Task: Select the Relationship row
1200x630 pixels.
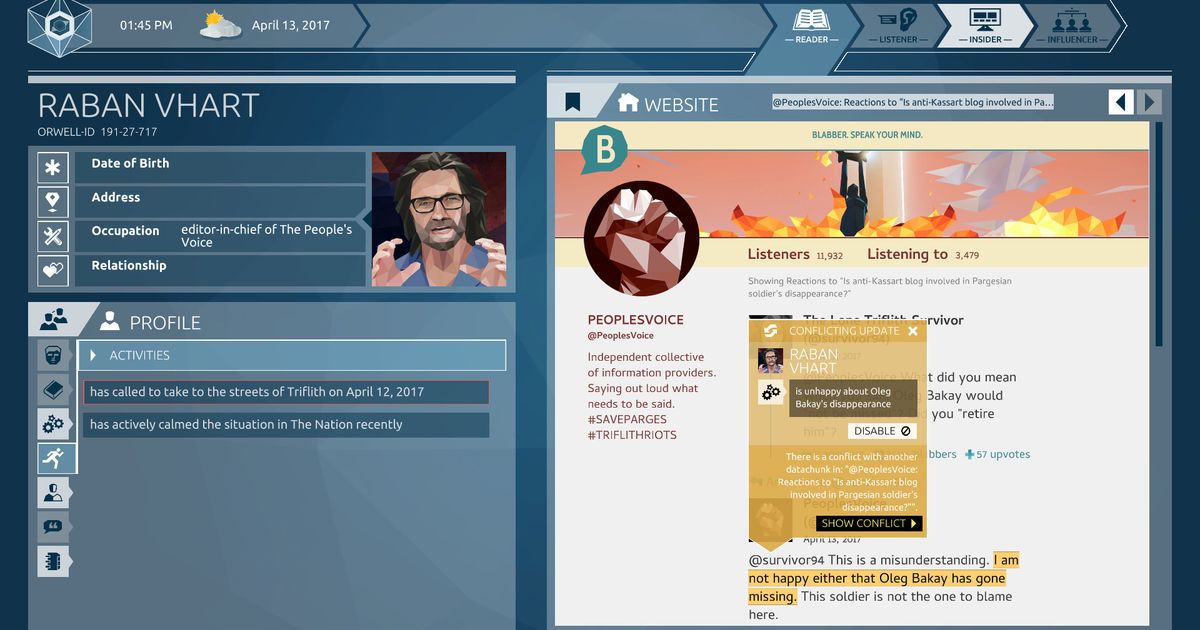Action: point(219,270)
